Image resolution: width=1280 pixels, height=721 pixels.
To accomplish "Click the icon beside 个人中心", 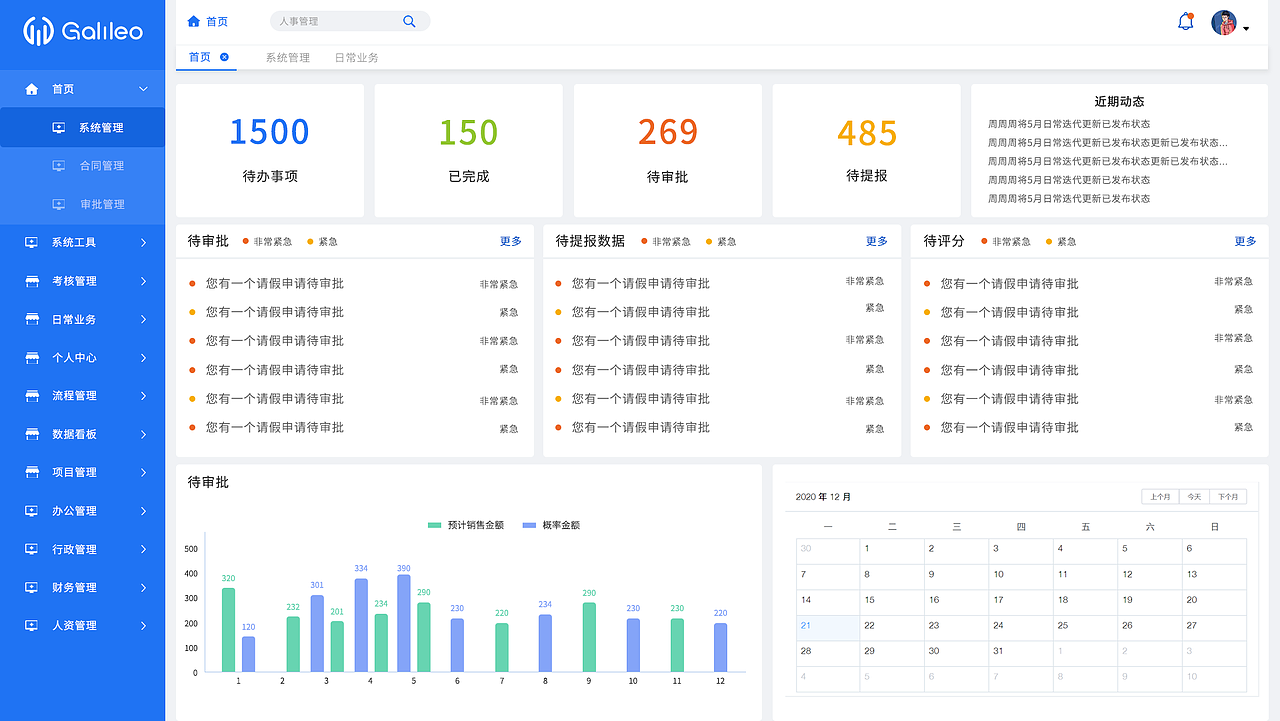I will pos(32,358).
